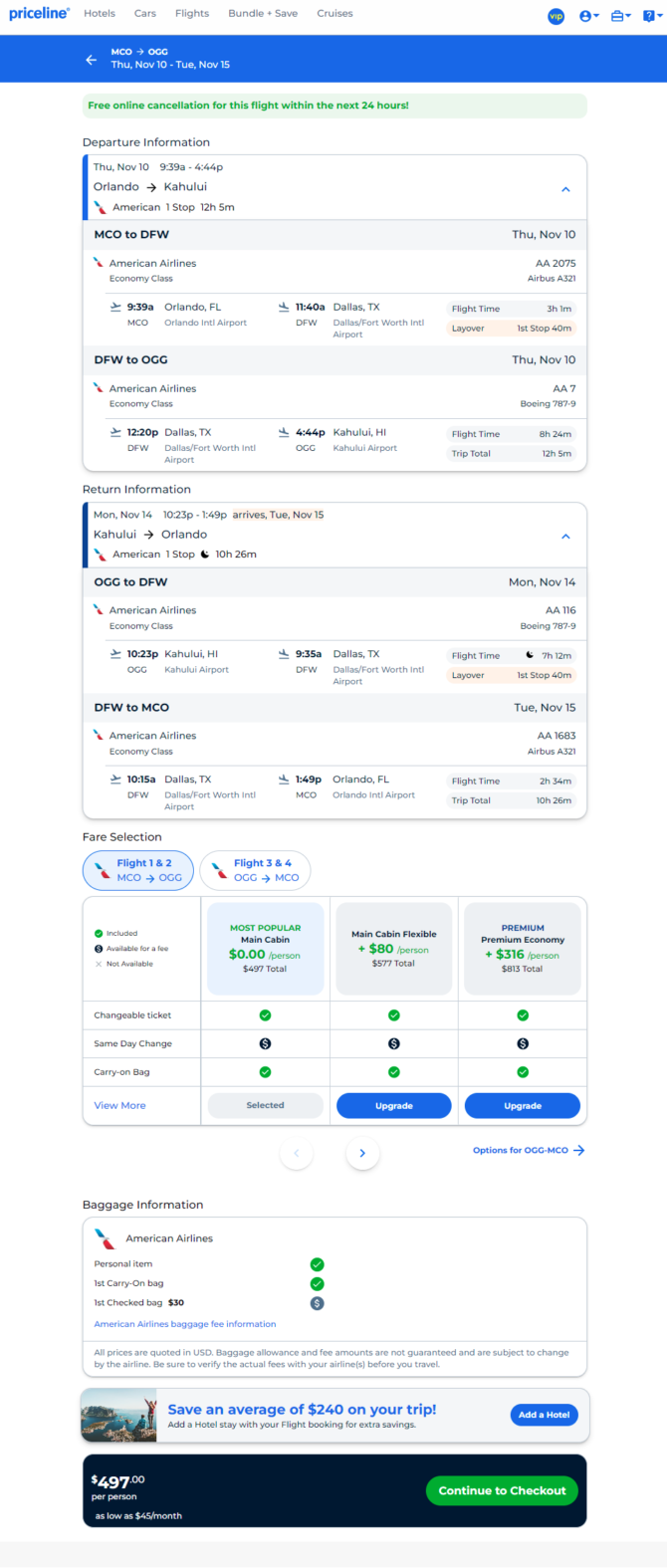This screenshot has width=667, height=1568.
Task: Go back using the header arrow
Action: (91, 60)
